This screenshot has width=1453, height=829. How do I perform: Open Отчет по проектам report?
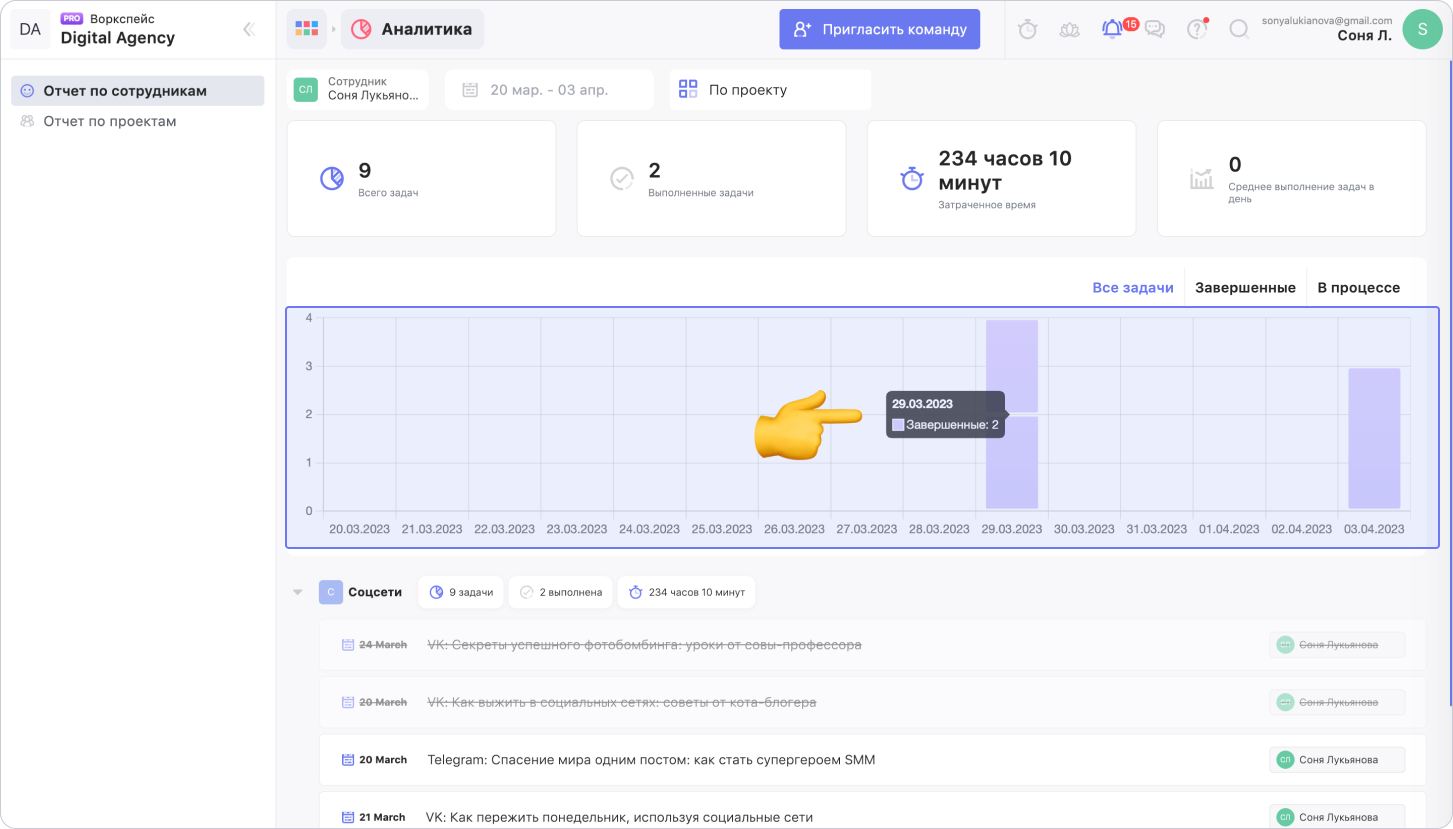110,121
